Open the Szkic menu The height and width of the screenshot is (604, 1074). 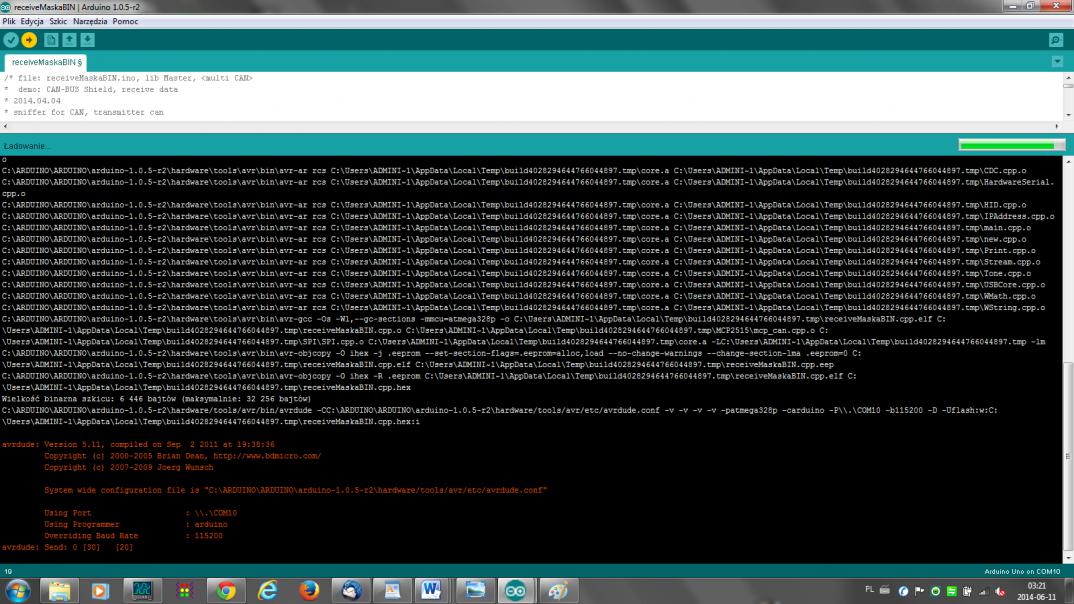[x=58, y=21]
